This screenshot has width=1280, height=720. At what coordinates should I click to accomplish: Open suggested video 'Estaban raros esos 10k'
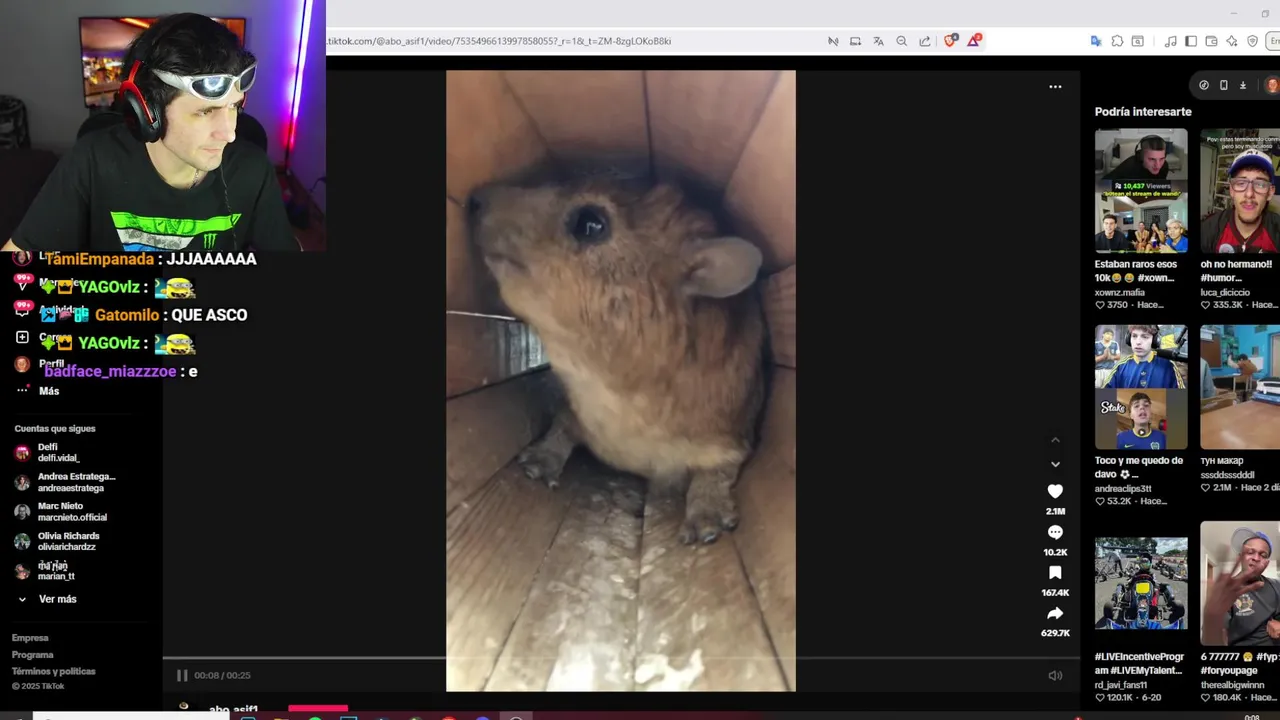coord(1141,190)
